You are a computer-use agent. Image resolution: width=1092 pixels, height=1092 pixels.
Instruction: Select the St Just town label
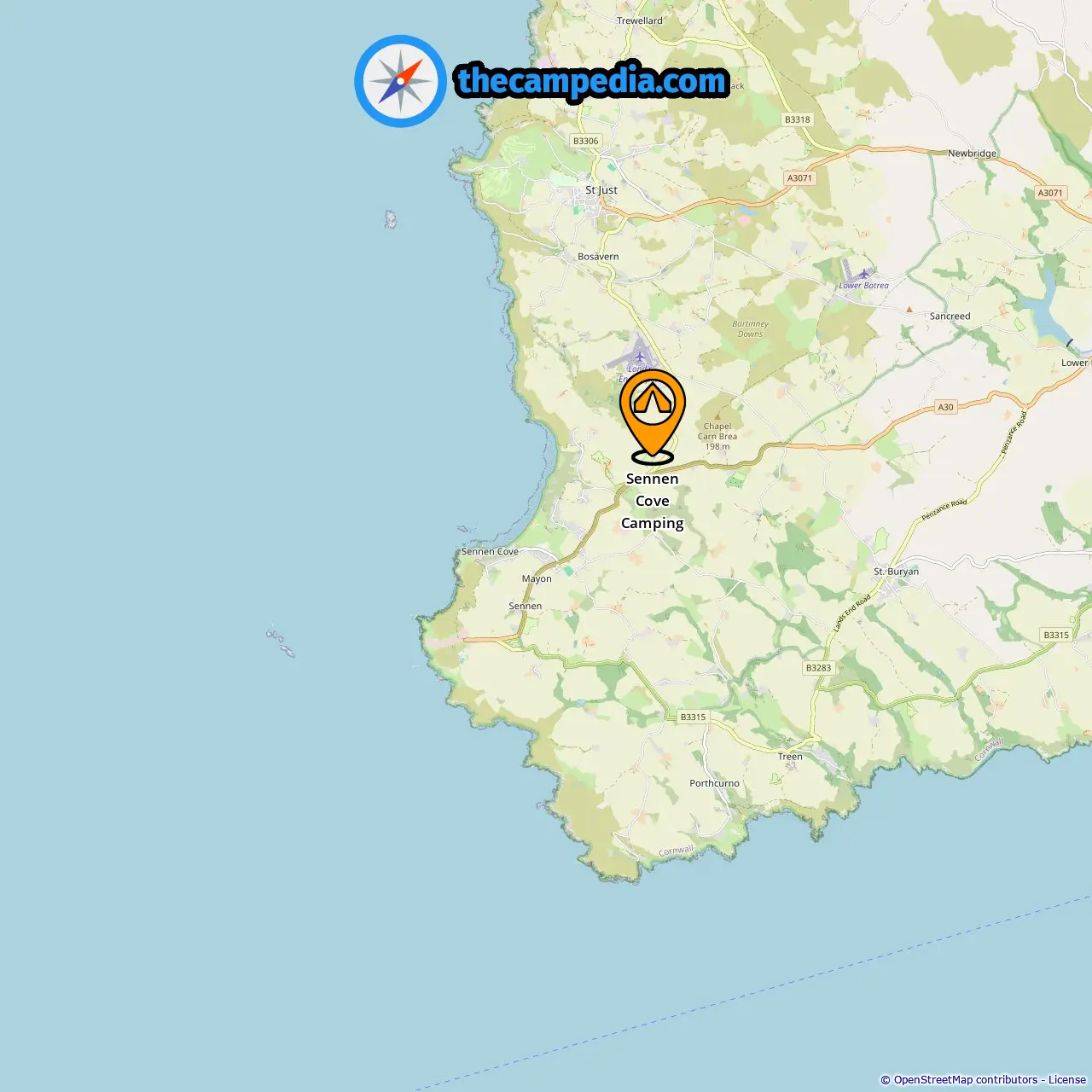pos(601,190)
